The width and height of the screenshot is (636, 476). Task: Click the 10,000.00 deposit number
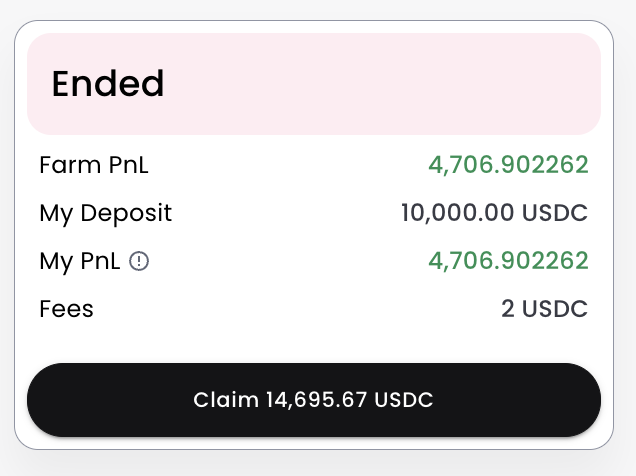tap(457, 213)
